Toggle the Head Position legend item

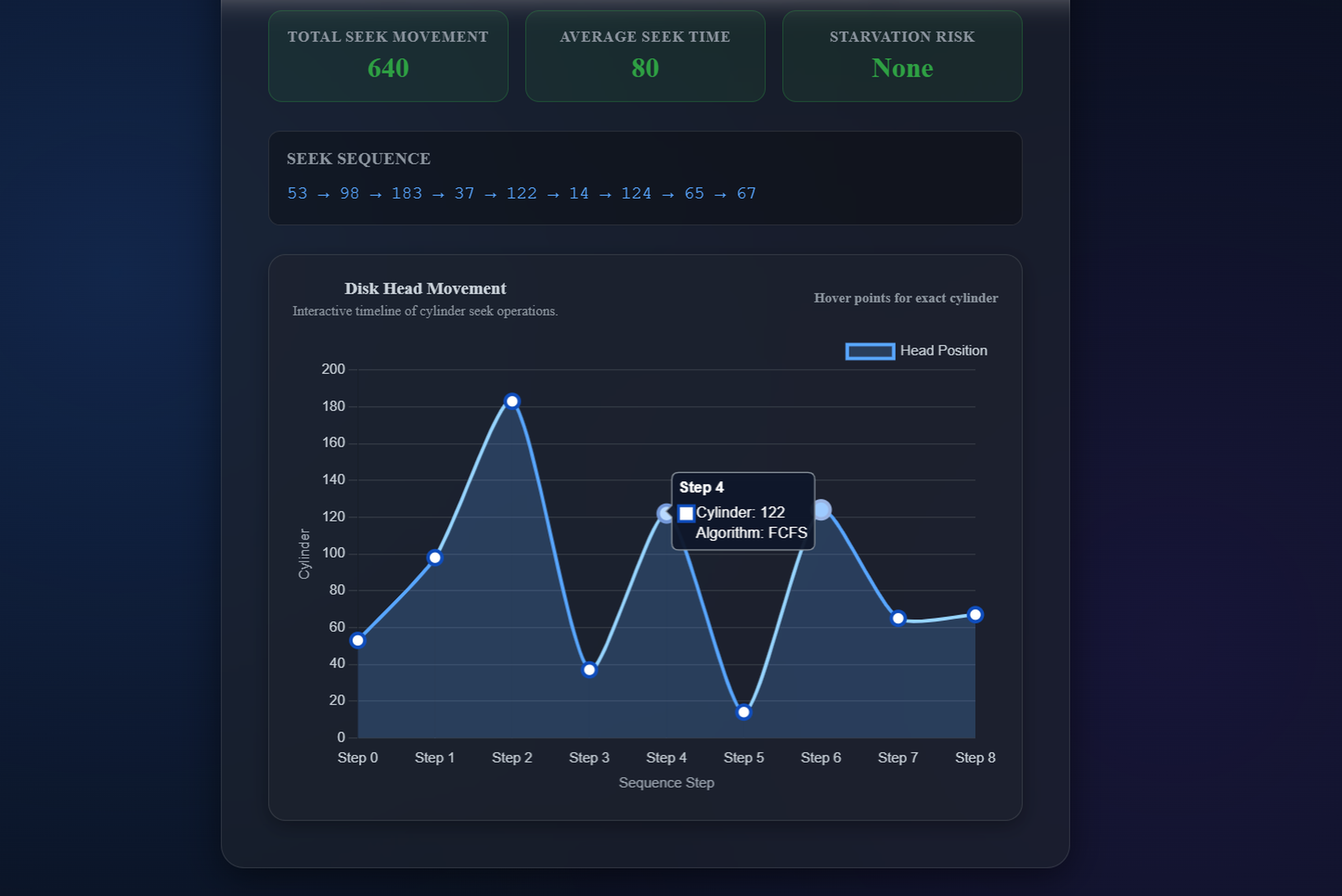pyautogui.click(x=943, y=350)
